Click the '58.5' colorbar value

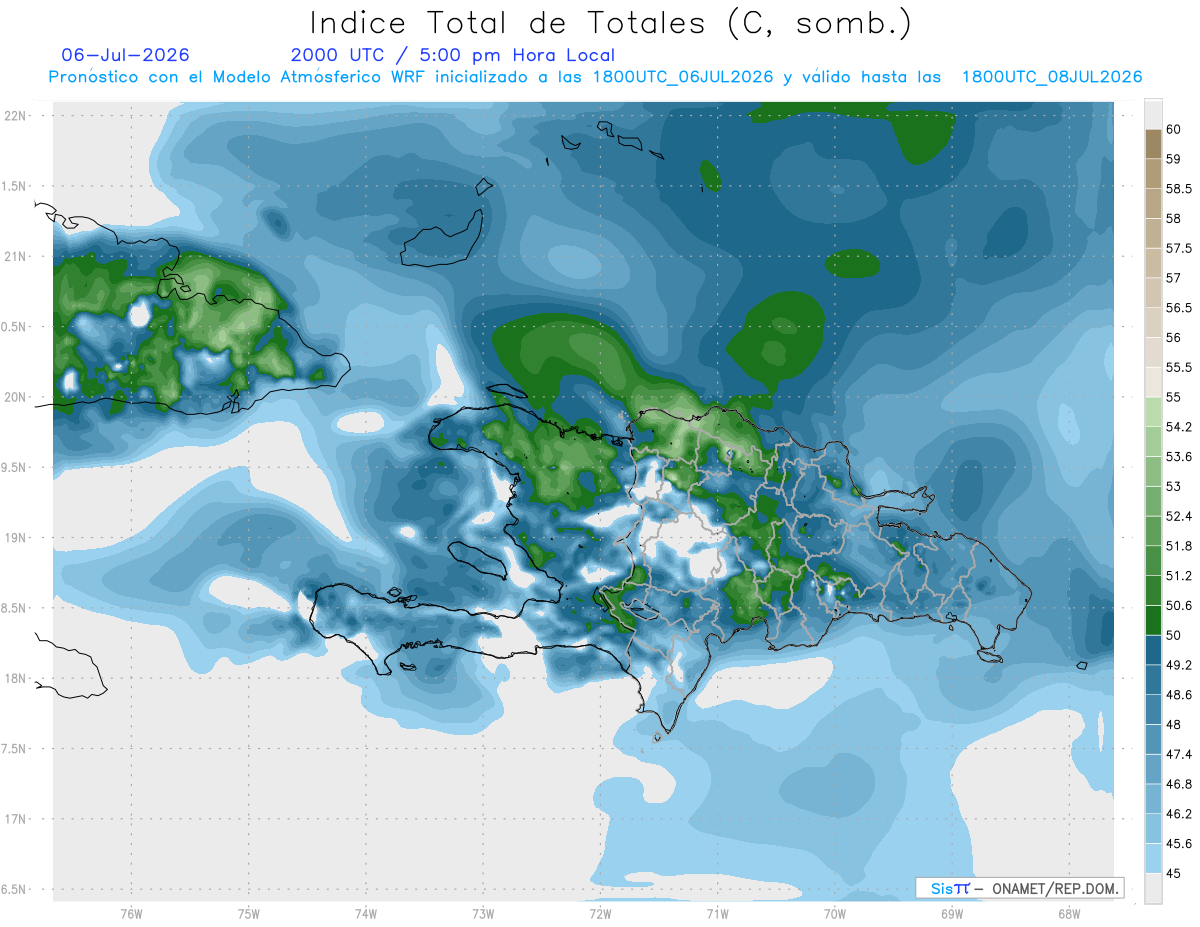coord(1178,189)
